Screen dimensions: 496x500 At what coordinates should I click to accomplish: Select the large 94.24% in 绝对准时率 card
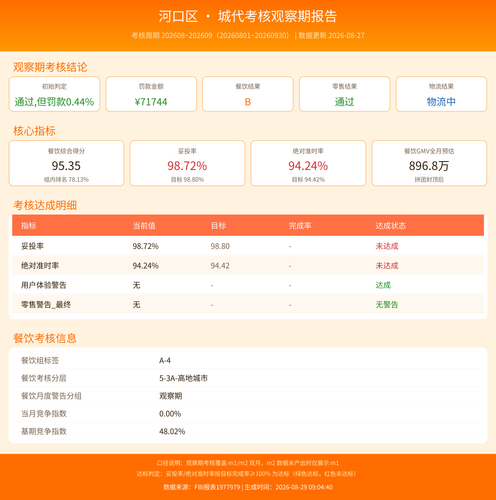click(308, 166)
